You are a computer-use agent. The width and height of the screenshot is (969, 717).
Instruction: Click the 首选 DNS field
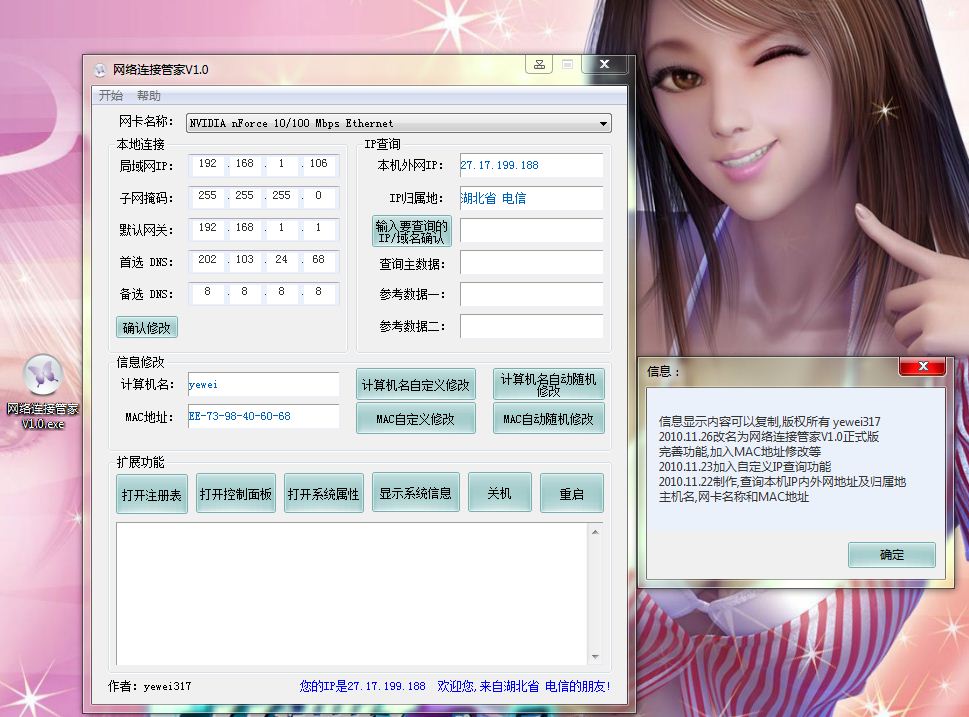(263, 261)
